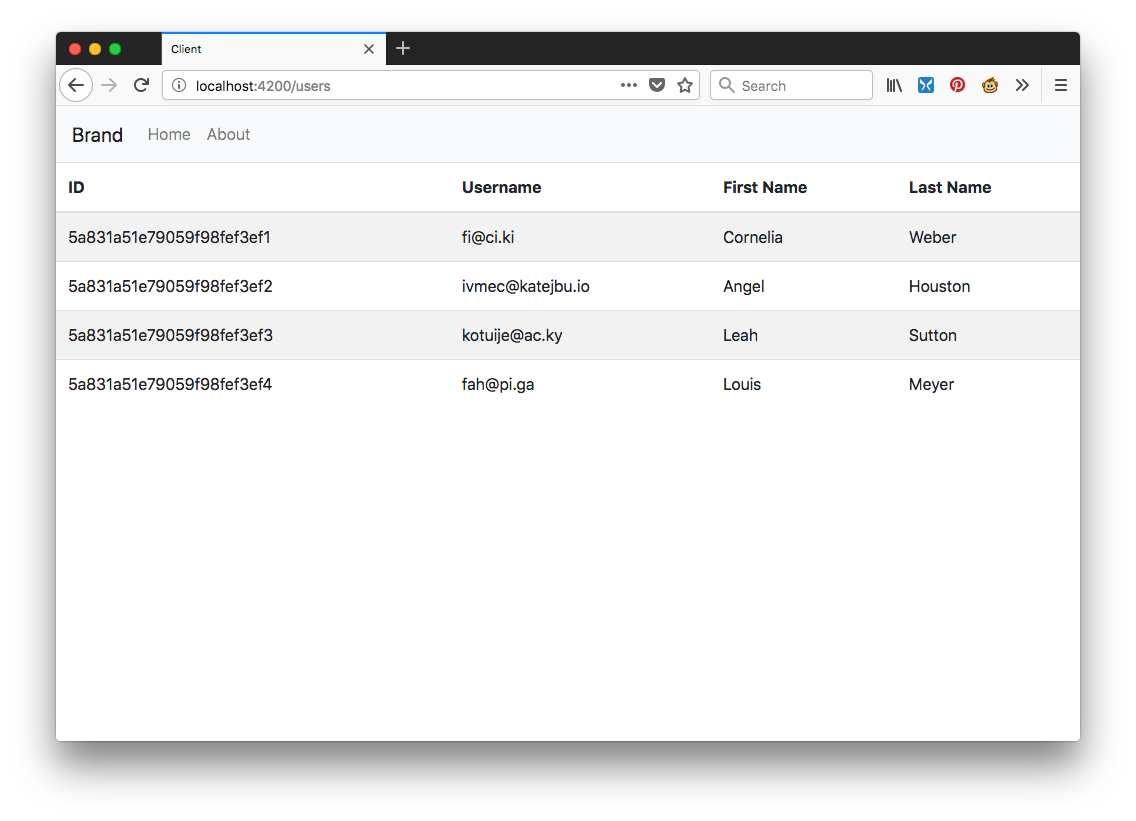
Task: Bookmark this page with the star
Action: 685,86
